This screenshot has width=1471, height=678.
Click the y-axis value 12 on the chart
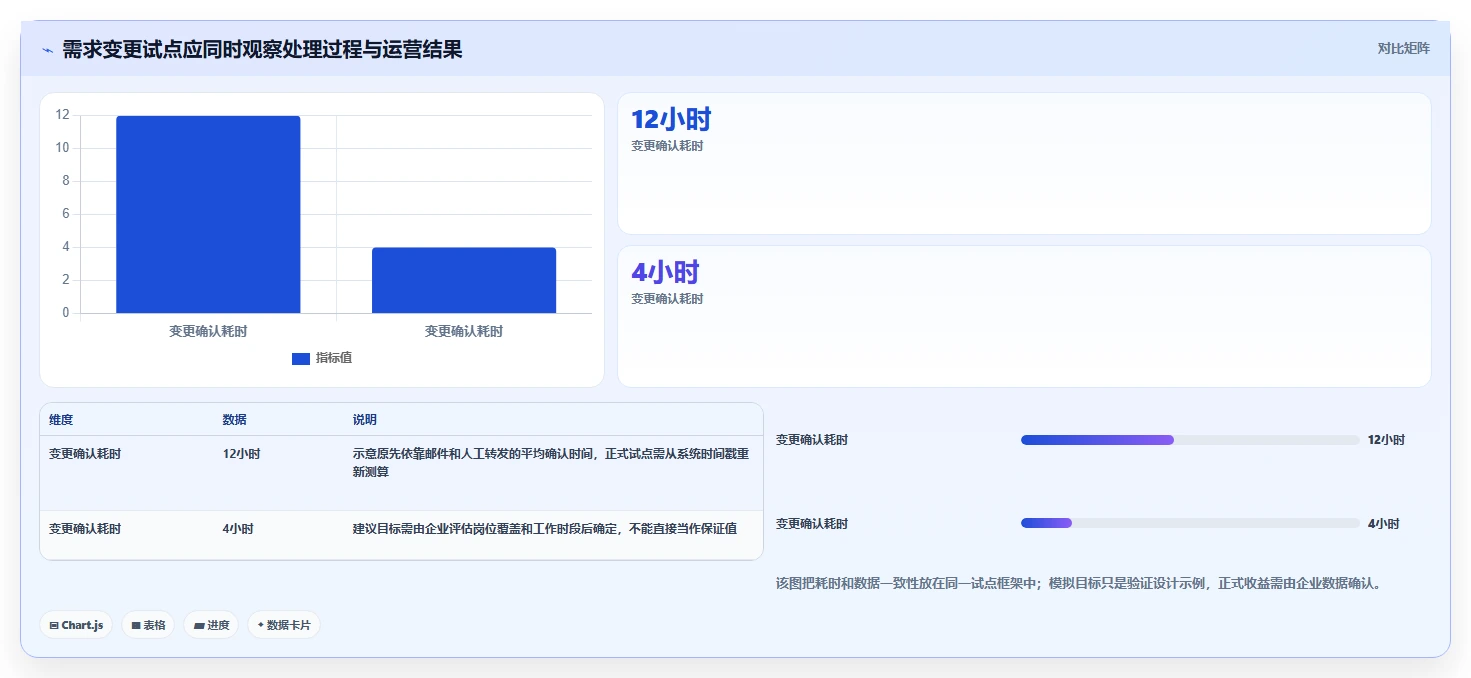(x=63, y=115)
